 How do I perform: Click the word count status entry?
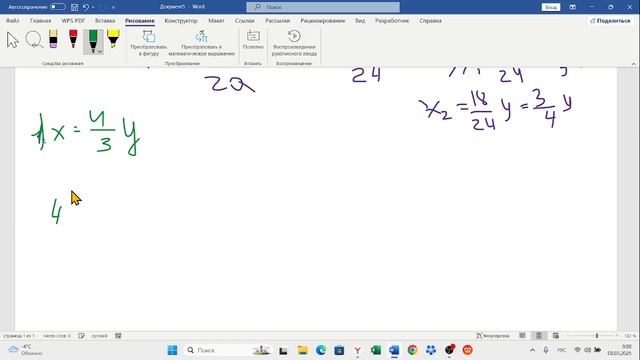(x=57, y=336)
